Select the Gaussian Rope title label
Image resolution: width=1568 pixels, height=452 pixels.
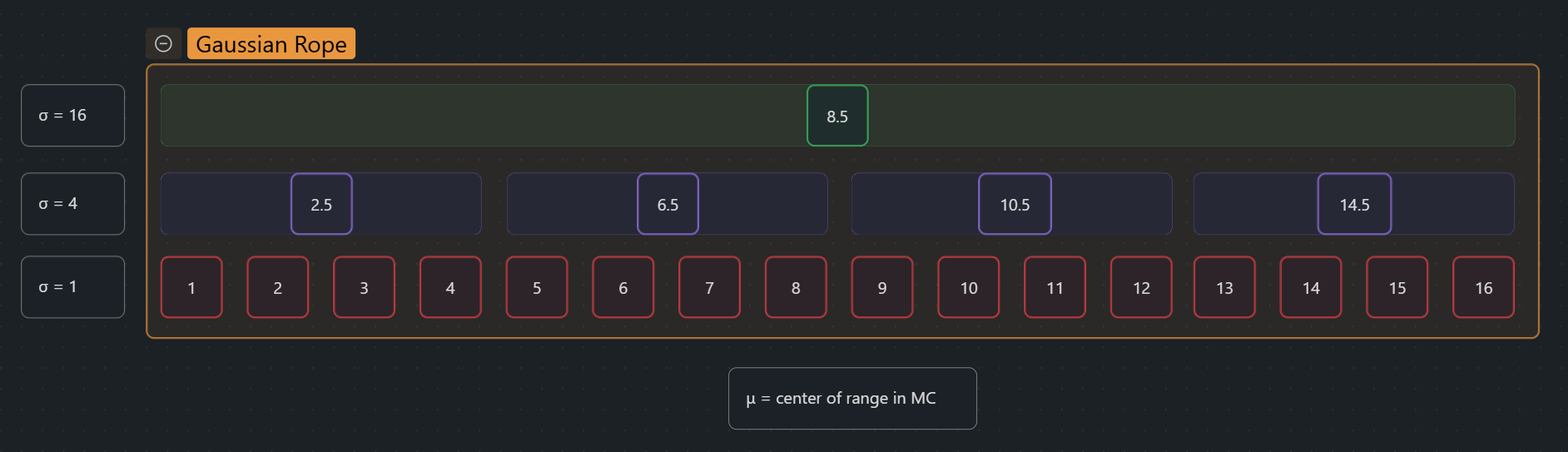271,43
